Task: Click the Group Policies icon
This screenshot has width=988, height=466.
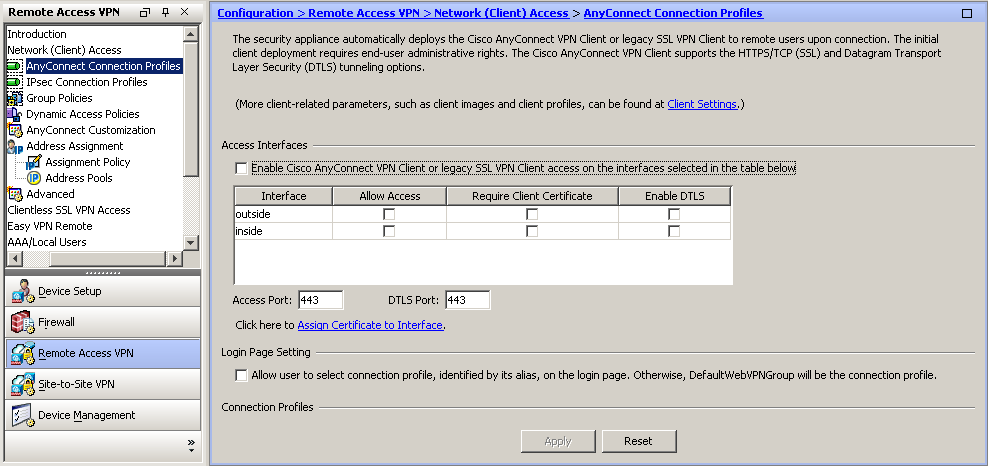Action: coord(15,98)
